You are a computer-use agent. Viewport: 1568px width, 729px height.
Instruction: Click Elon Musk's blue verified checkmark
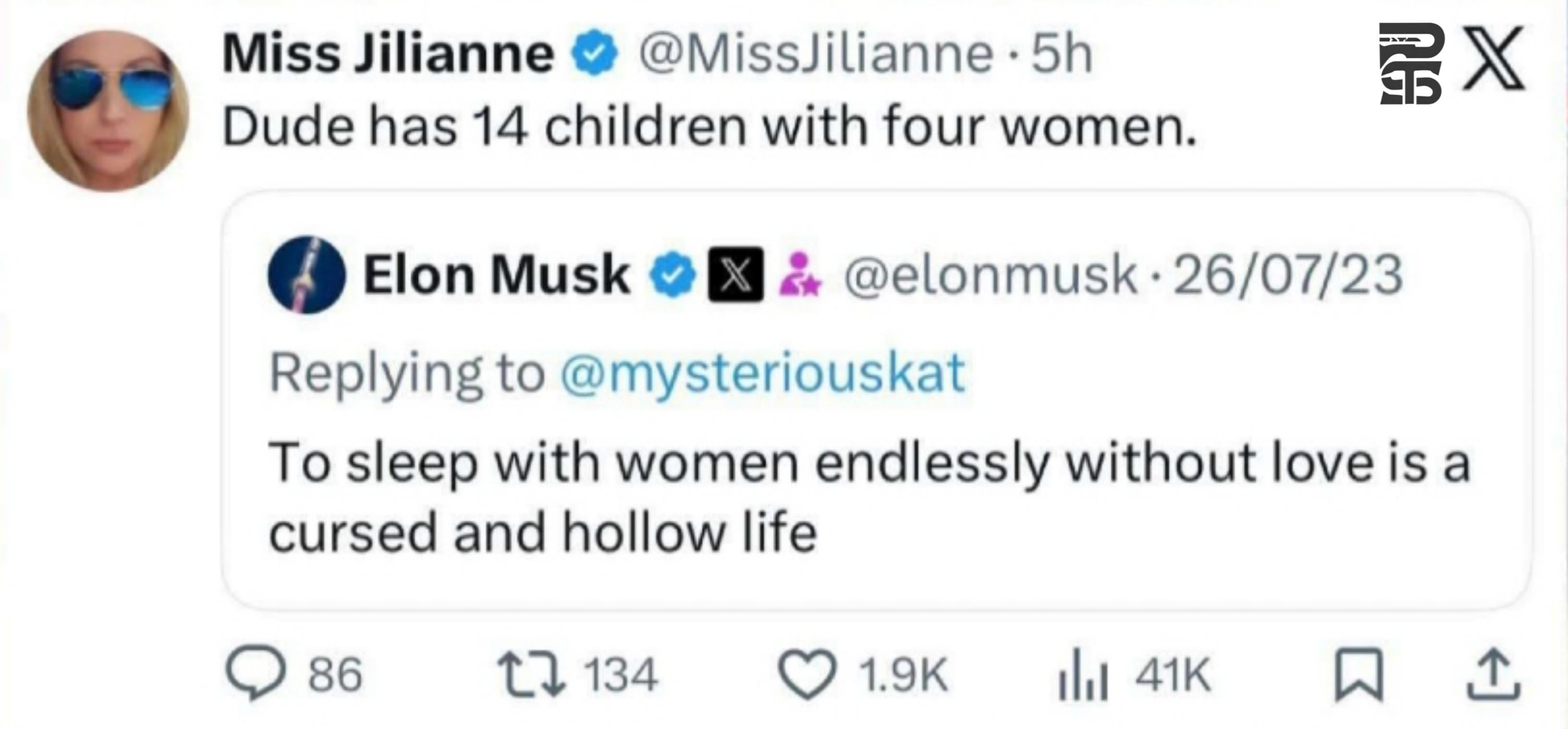pos(672,275)
